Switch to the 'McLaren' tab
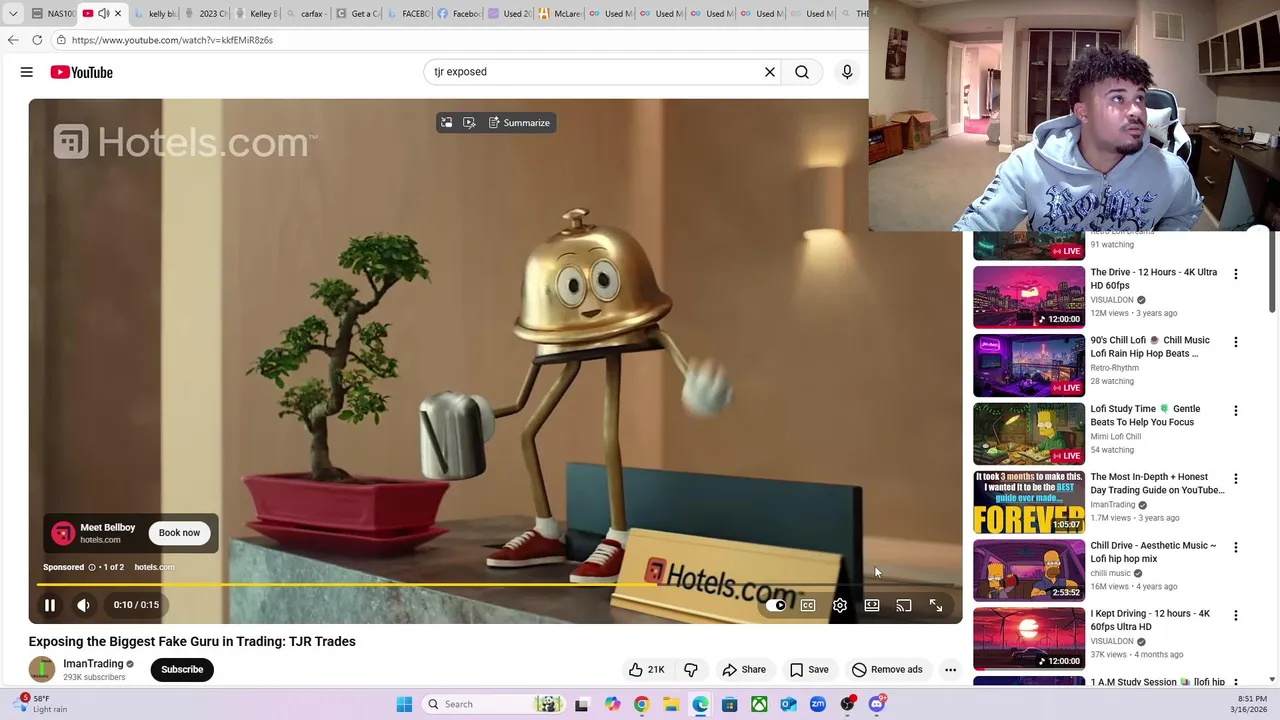This screenshot has height=720, width=1280. point(560,14)
